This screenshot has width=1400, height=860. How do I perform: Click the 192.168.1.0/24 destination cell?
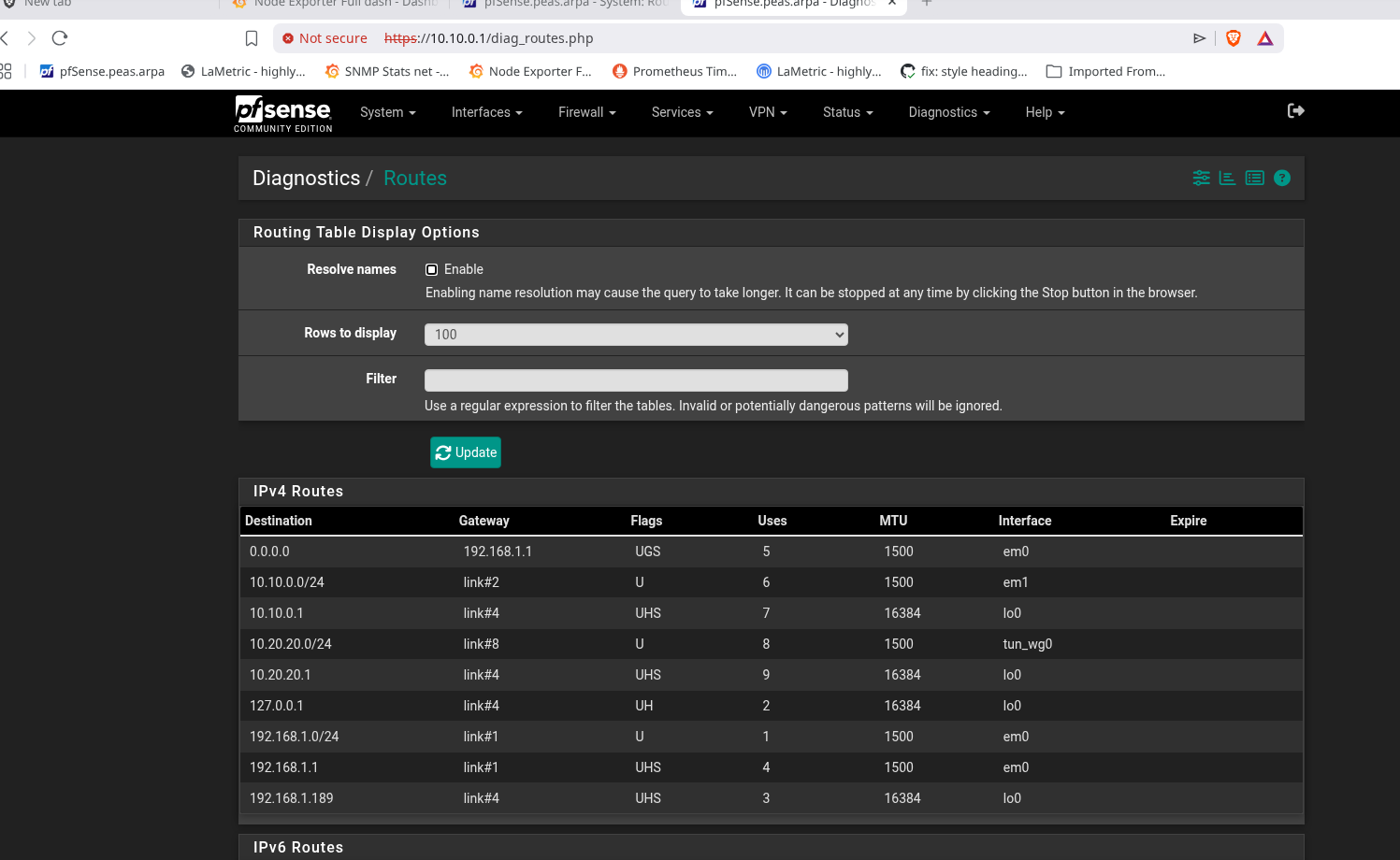tap(295, 737)
